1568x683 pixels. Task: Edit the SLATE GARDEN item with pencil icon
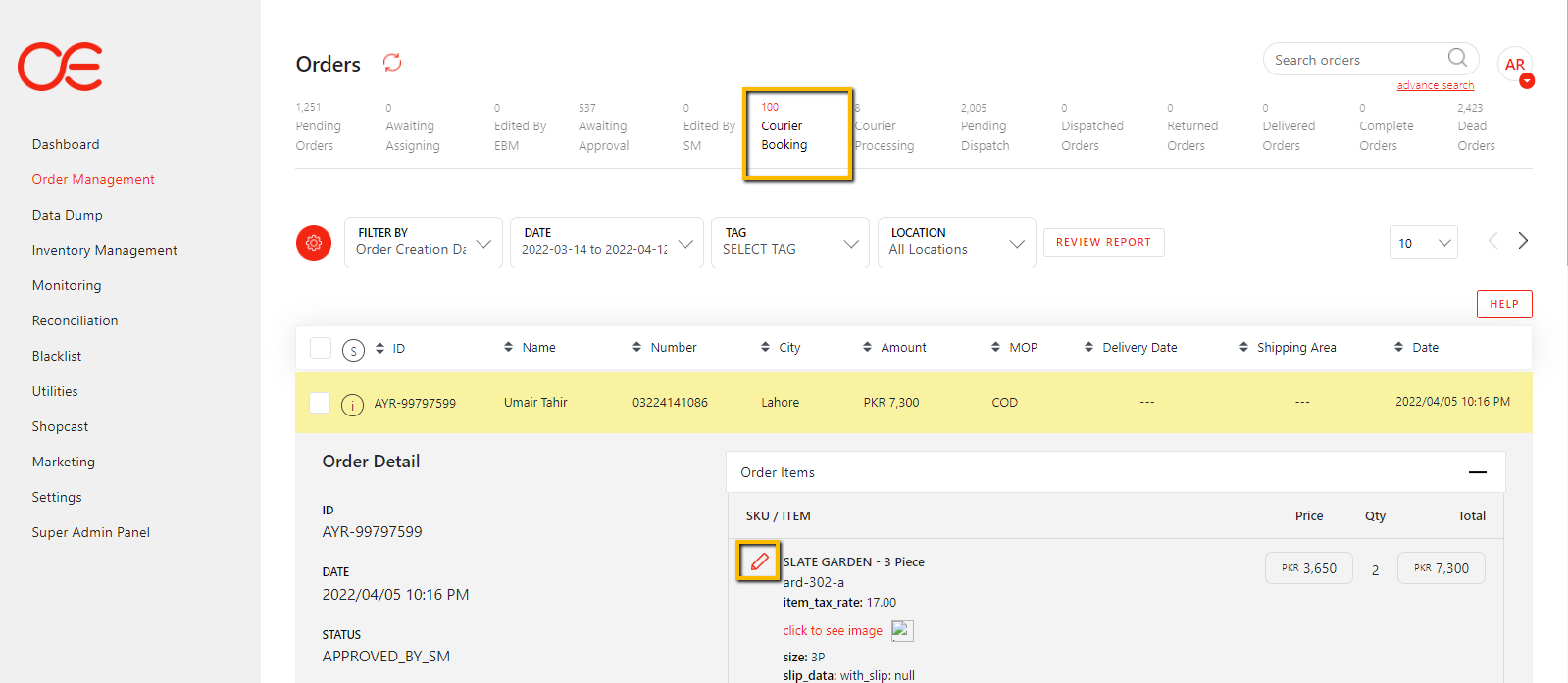[759, 561]
